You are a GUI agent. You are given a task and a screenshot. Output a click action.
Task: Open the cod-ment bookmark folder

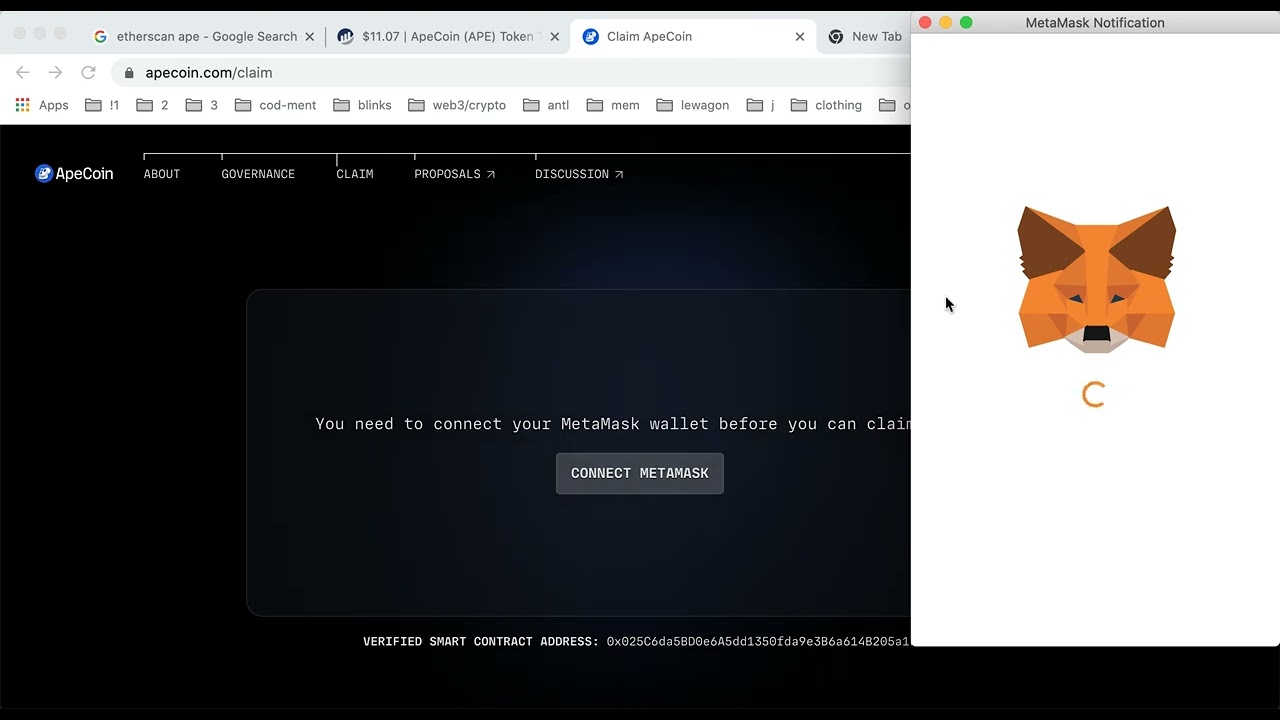click(x=275, y=105)
